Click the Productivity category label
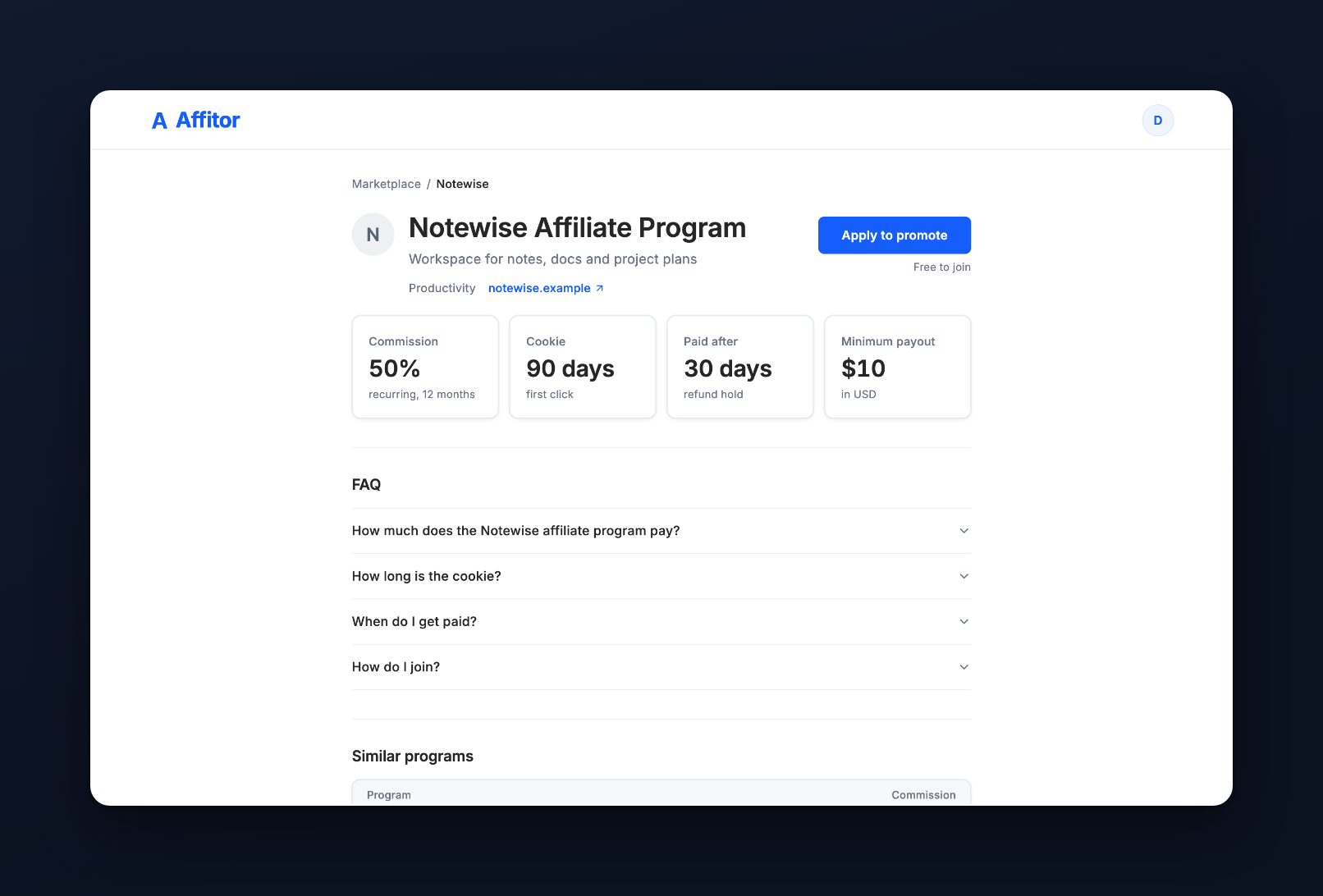The image size is (1323, 896). click(442, 288)
